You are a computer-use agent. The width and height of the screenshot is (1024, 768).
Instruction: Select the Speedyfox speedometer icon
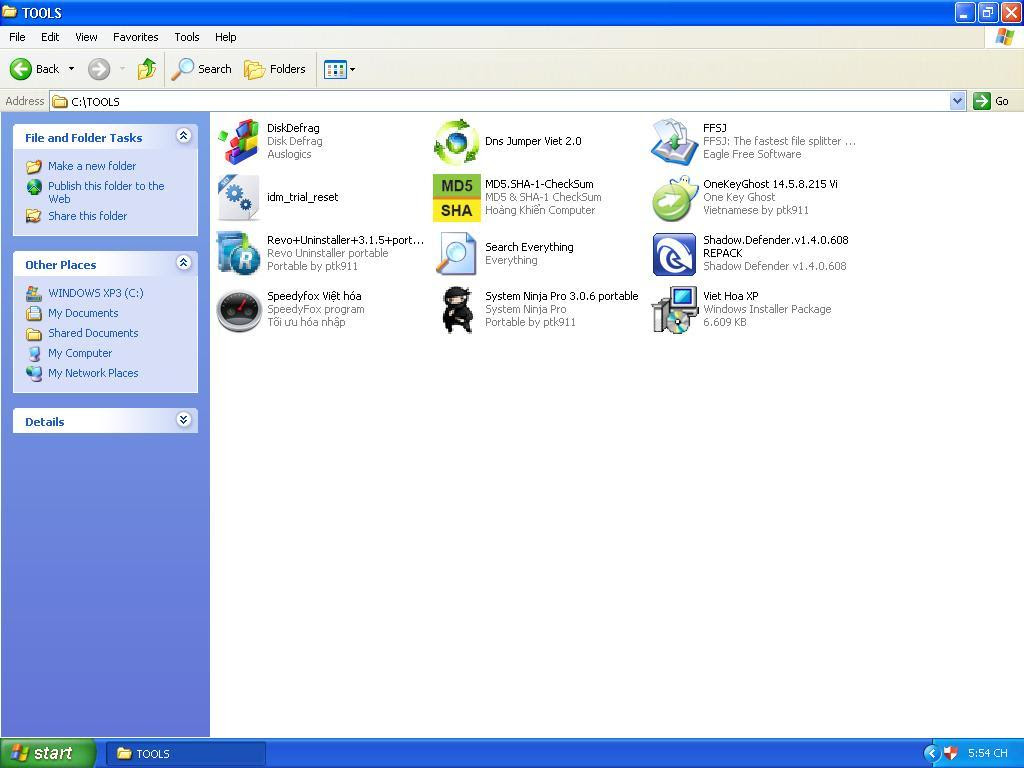click(238, 310)
